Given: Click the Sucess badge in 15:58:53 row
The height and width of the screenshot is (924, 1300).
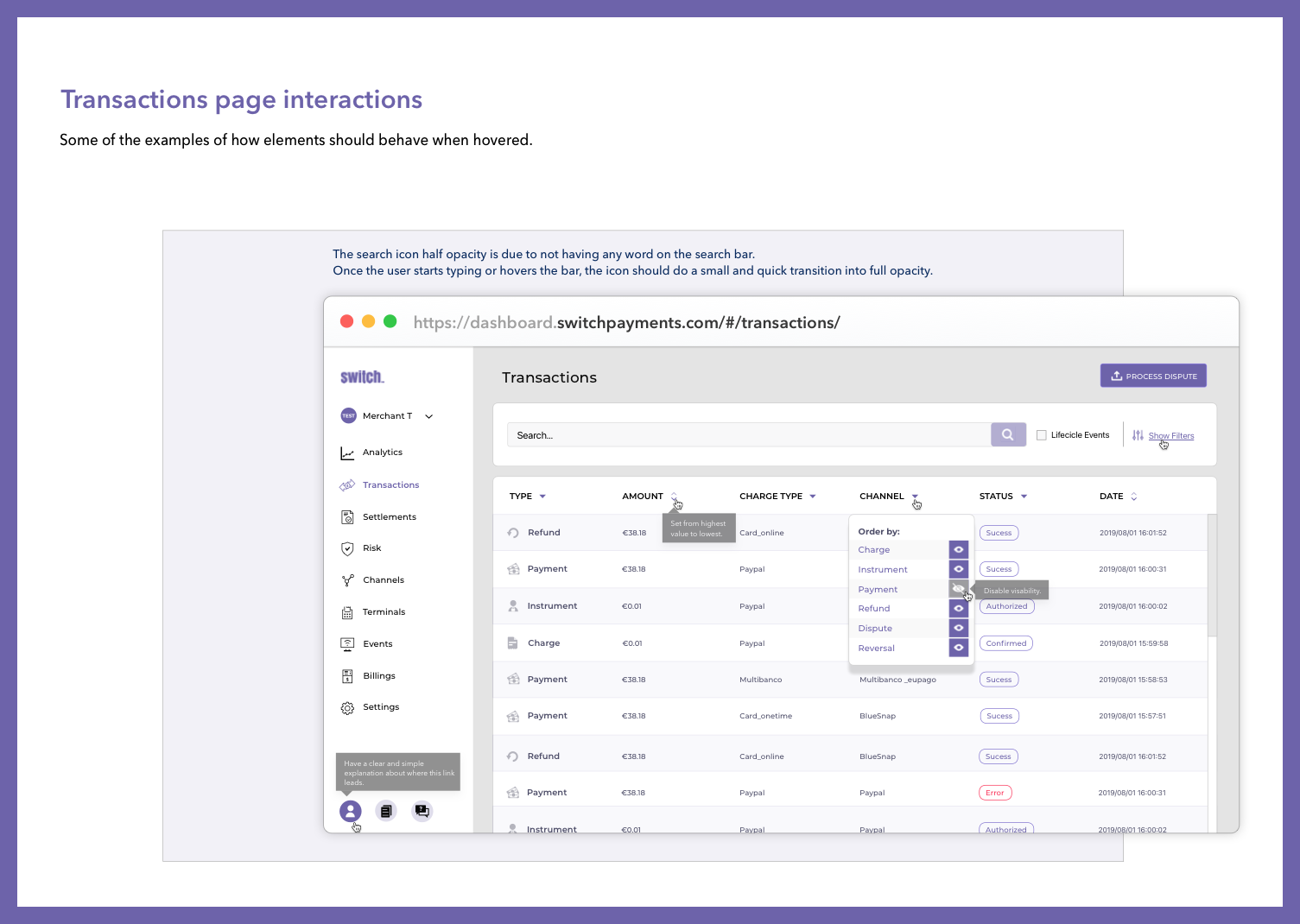Looking at the screenshot, I should [x=999, y=680].
